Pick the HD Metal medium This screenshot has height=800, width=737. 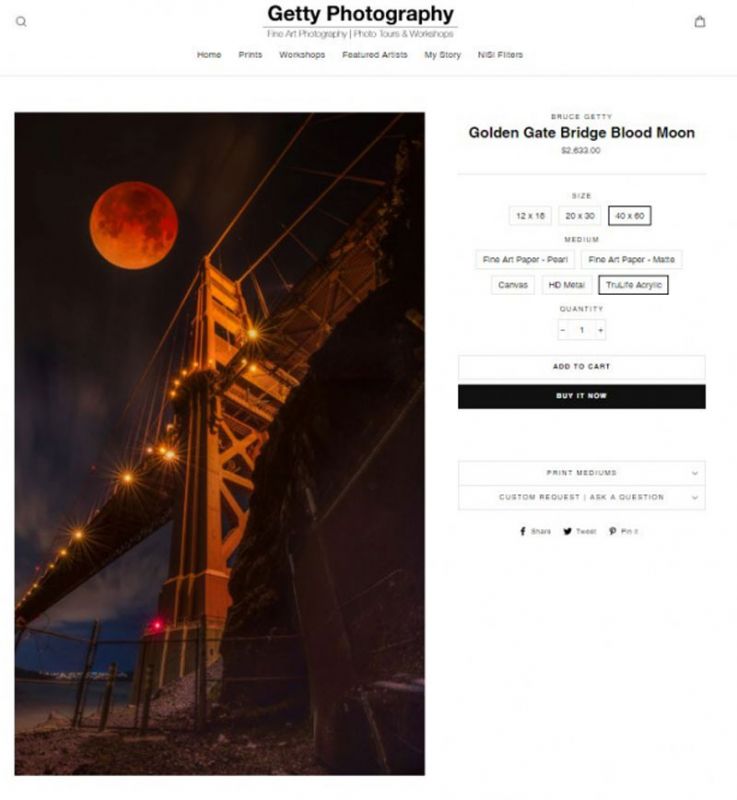[x=566, y=285]
